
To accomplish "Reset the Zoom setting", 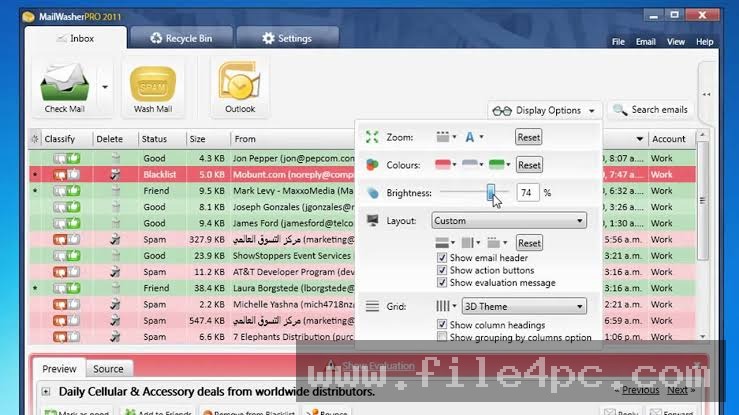I will click(528, 138).
